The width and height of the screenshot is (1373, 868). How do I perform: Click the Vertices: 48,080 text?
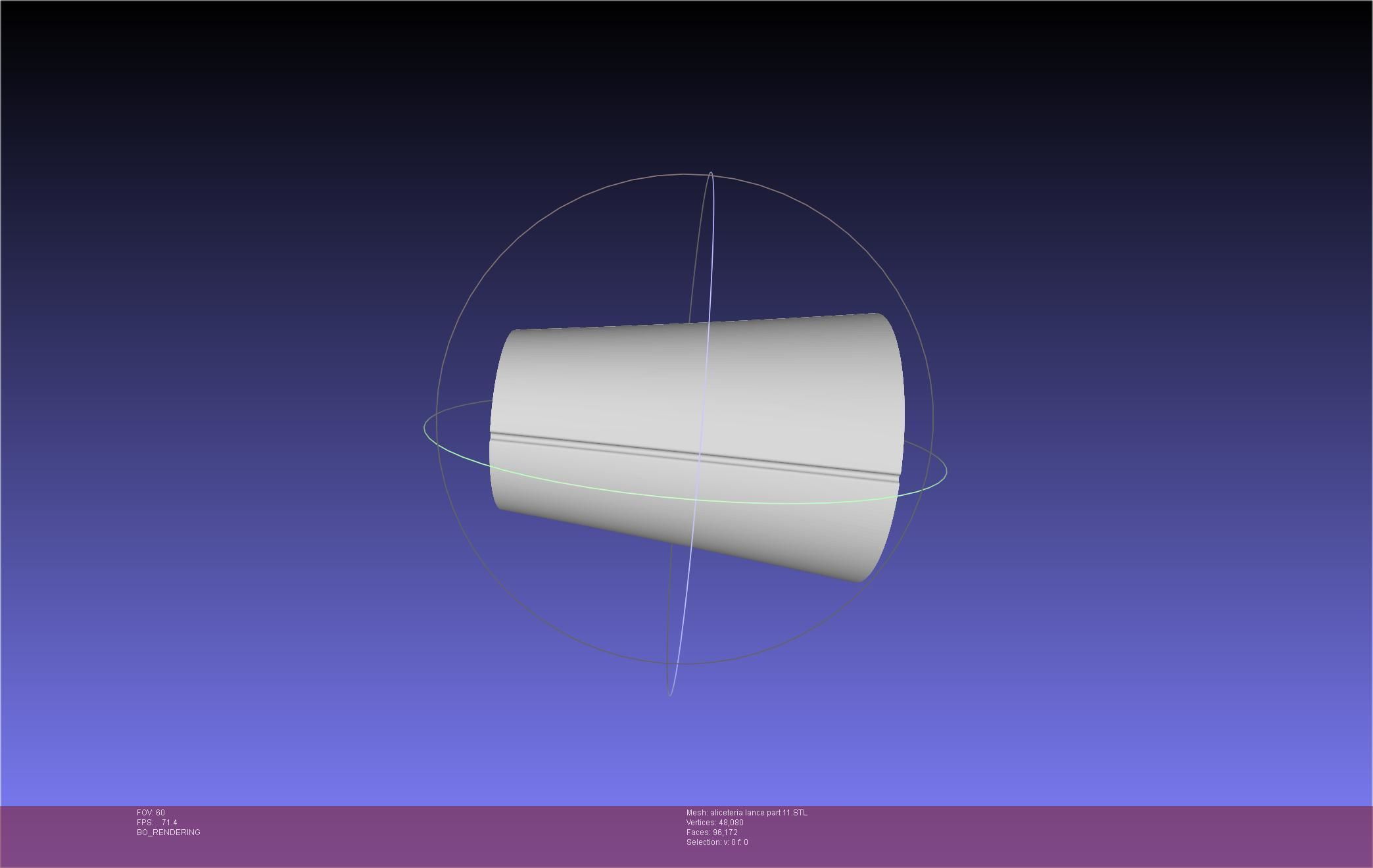click(x=715, y=823)
